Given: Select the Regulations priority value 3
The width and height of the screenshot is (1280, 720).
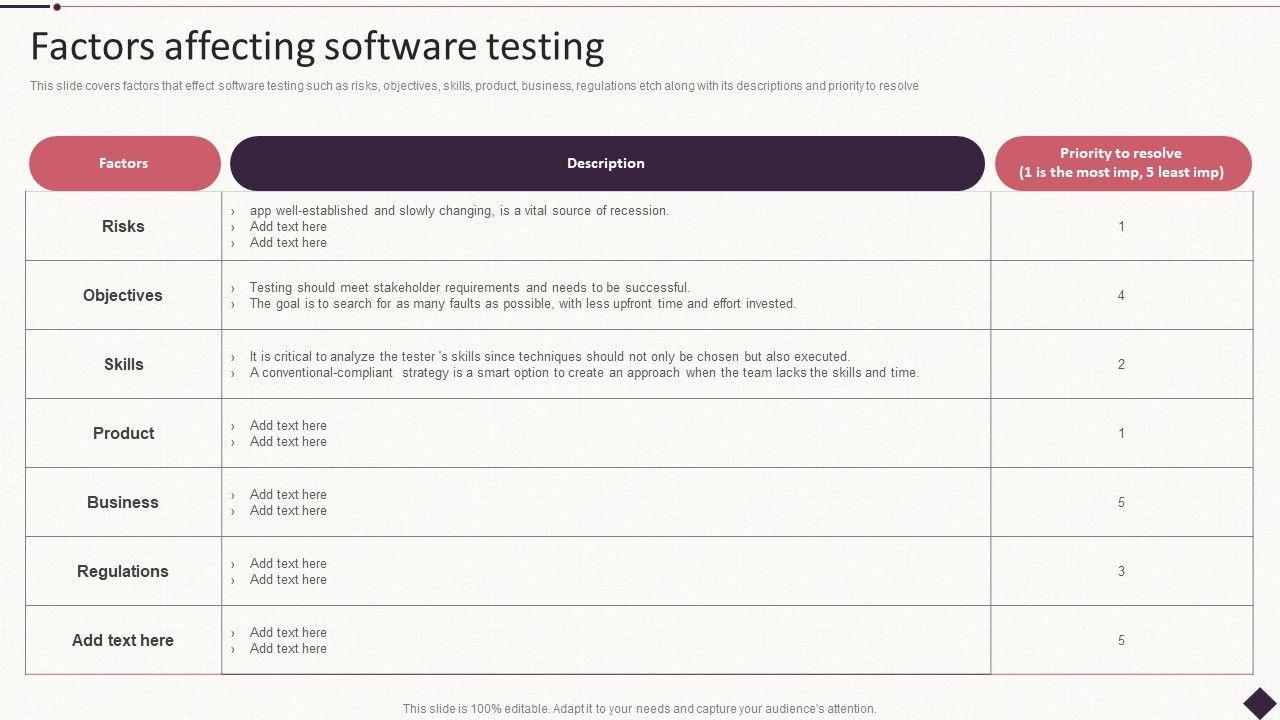Looking at the screenshot, I should (x=1121, y=571).
